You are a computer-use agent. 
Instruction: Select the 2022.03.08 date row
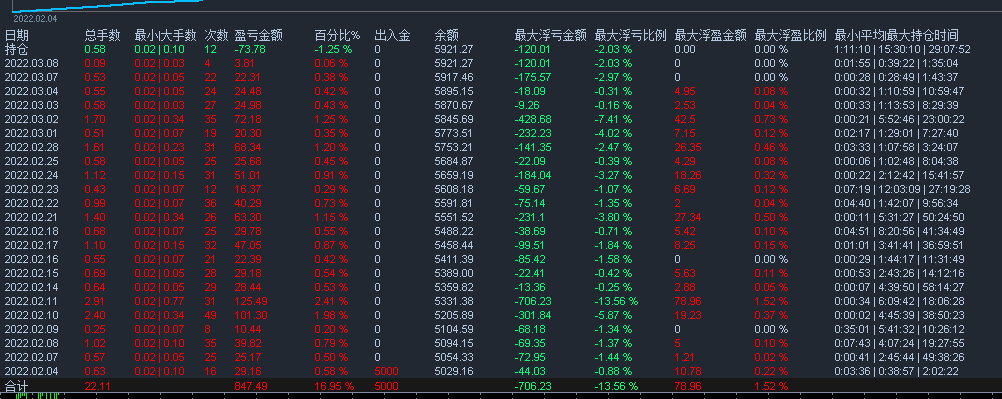pos(31,63)
